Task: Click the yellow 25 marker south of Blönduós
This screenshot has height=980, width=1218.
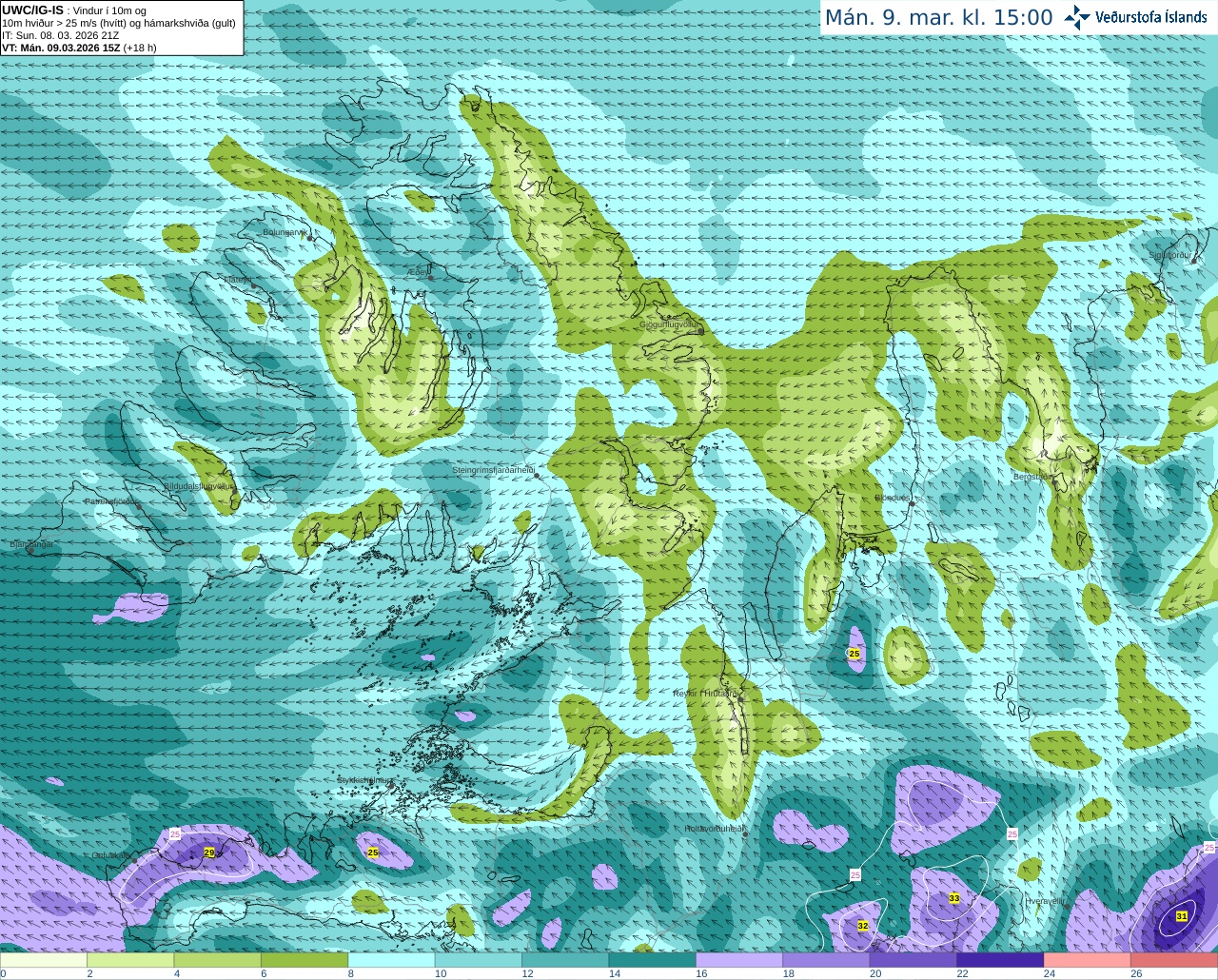Action: (x=855, y=654)
